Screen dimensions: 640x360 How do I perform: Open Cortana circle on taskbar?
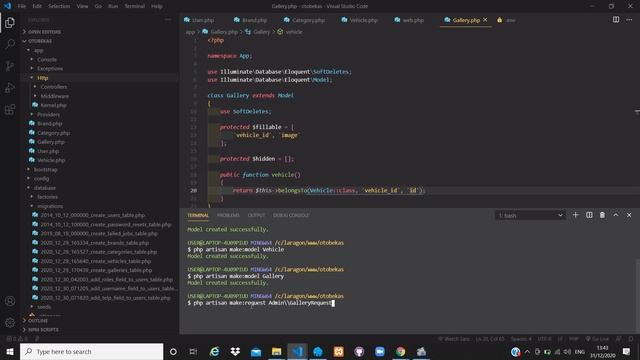(173, 351)
